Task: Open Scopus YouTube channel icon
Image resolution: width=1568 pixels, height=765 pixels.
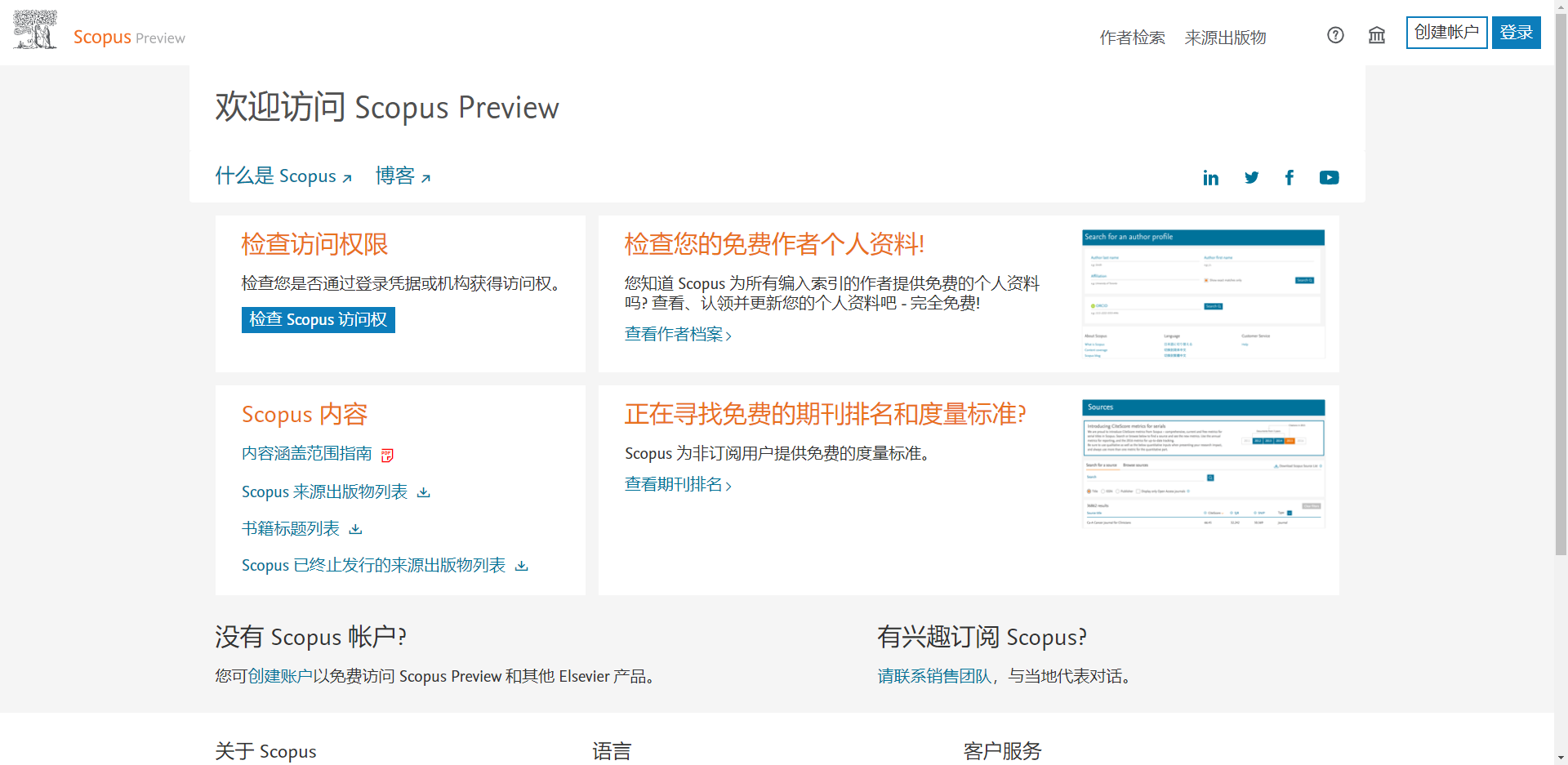Action: point(1329,177)
